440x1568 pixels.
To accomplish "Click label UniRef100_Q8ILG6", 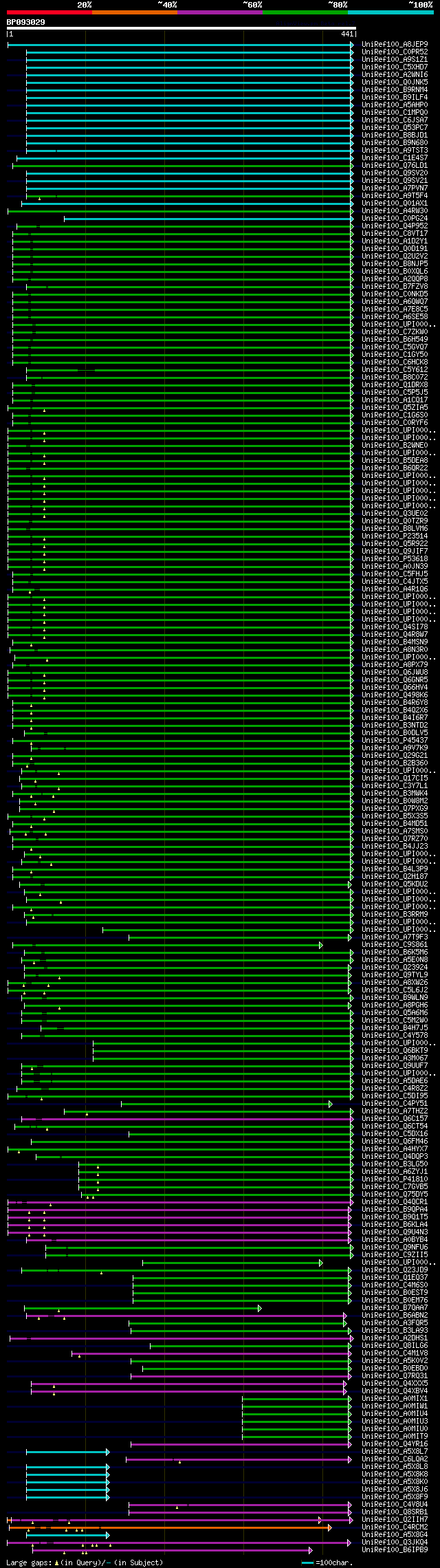I will click(395, 1346).
